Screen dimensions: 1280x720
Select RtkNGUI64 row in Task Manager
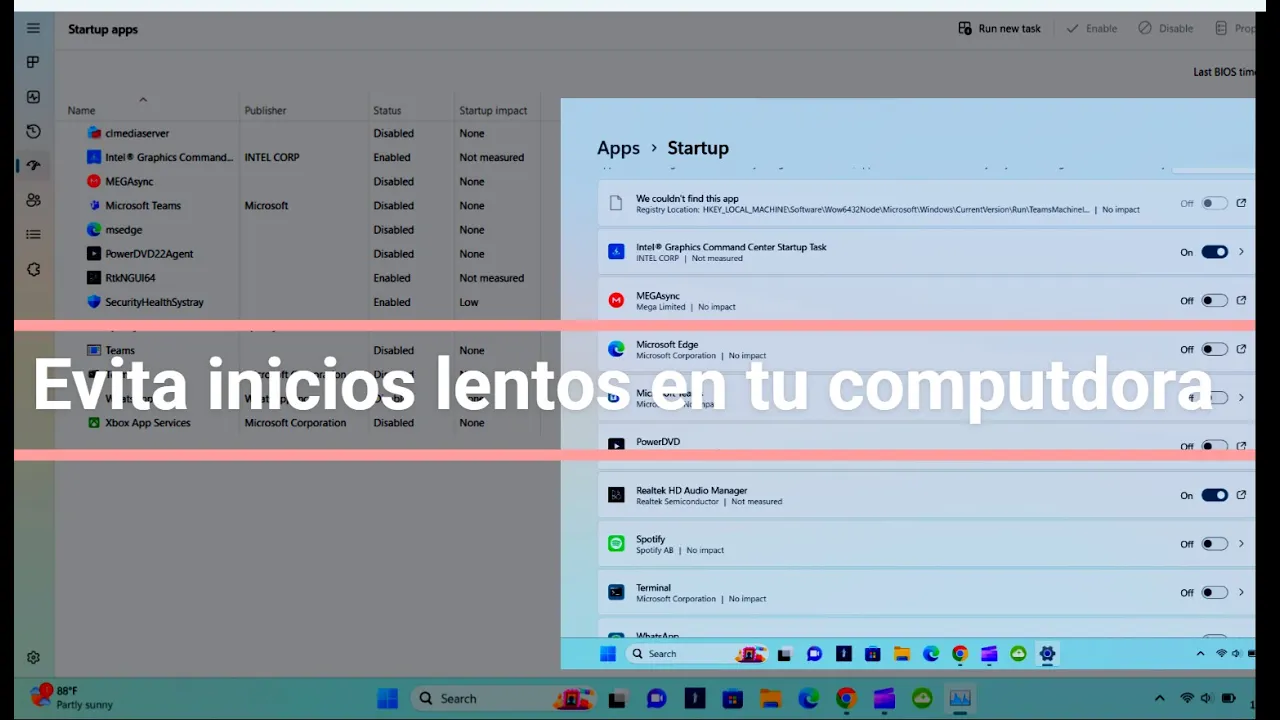click(300, 278)
